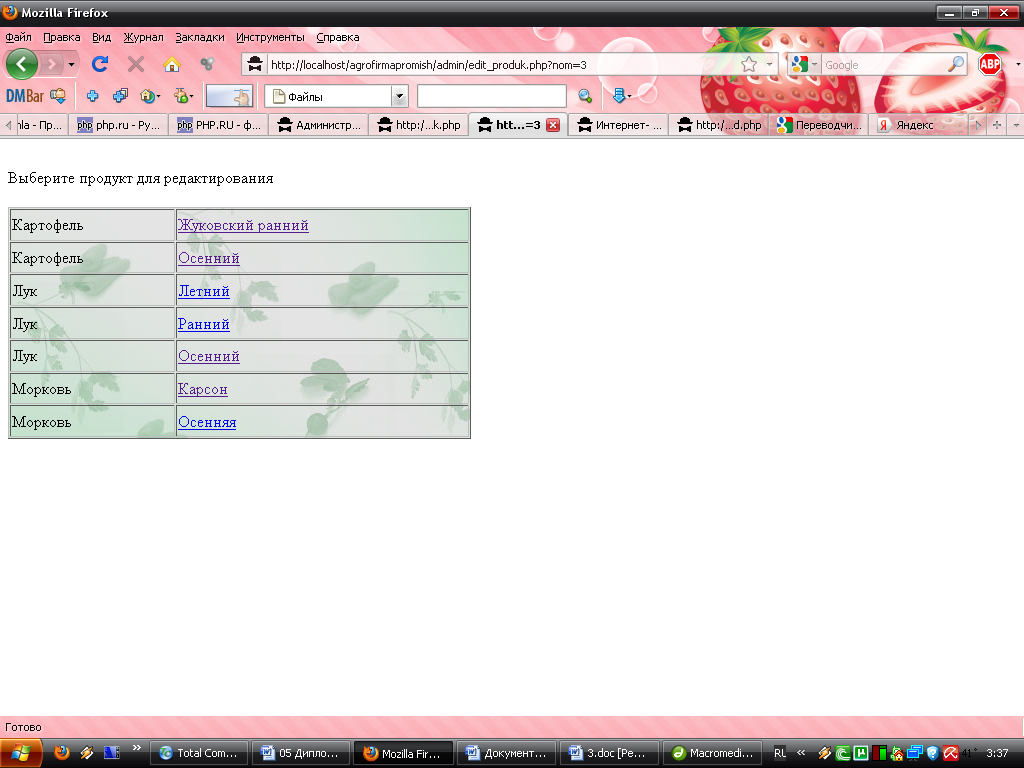The height and width of the screenshot is (768, 1024).
Task: Switch to the http:/...k.php tab
Action: pos(419,125)
